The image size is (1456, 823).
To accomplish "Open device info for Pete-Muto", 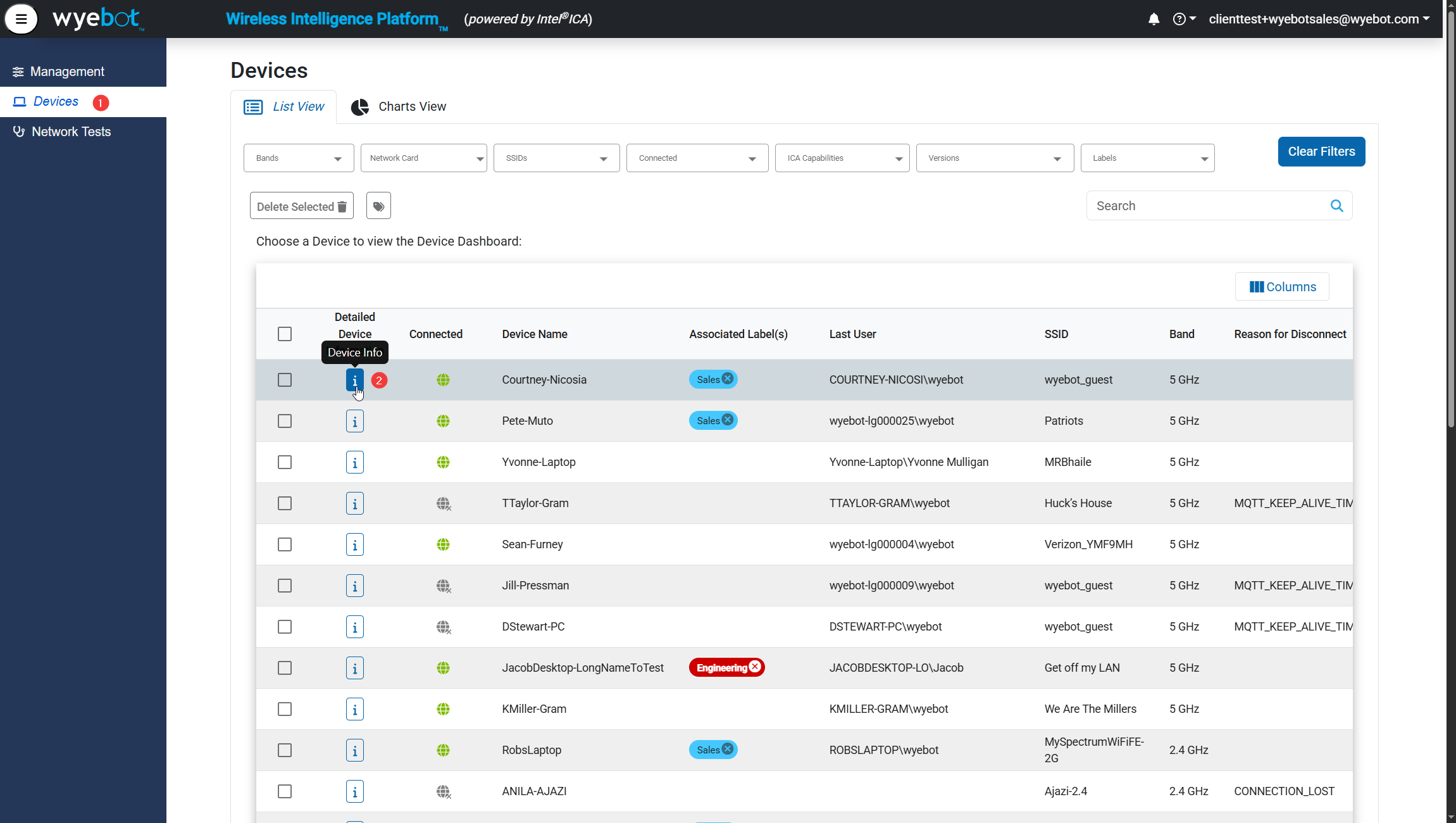I will [354, 421].
